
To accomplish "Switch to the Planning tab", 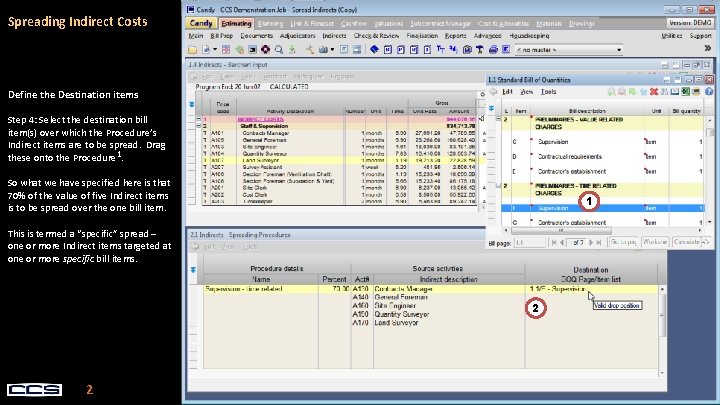I will click(x=270, y=23).
